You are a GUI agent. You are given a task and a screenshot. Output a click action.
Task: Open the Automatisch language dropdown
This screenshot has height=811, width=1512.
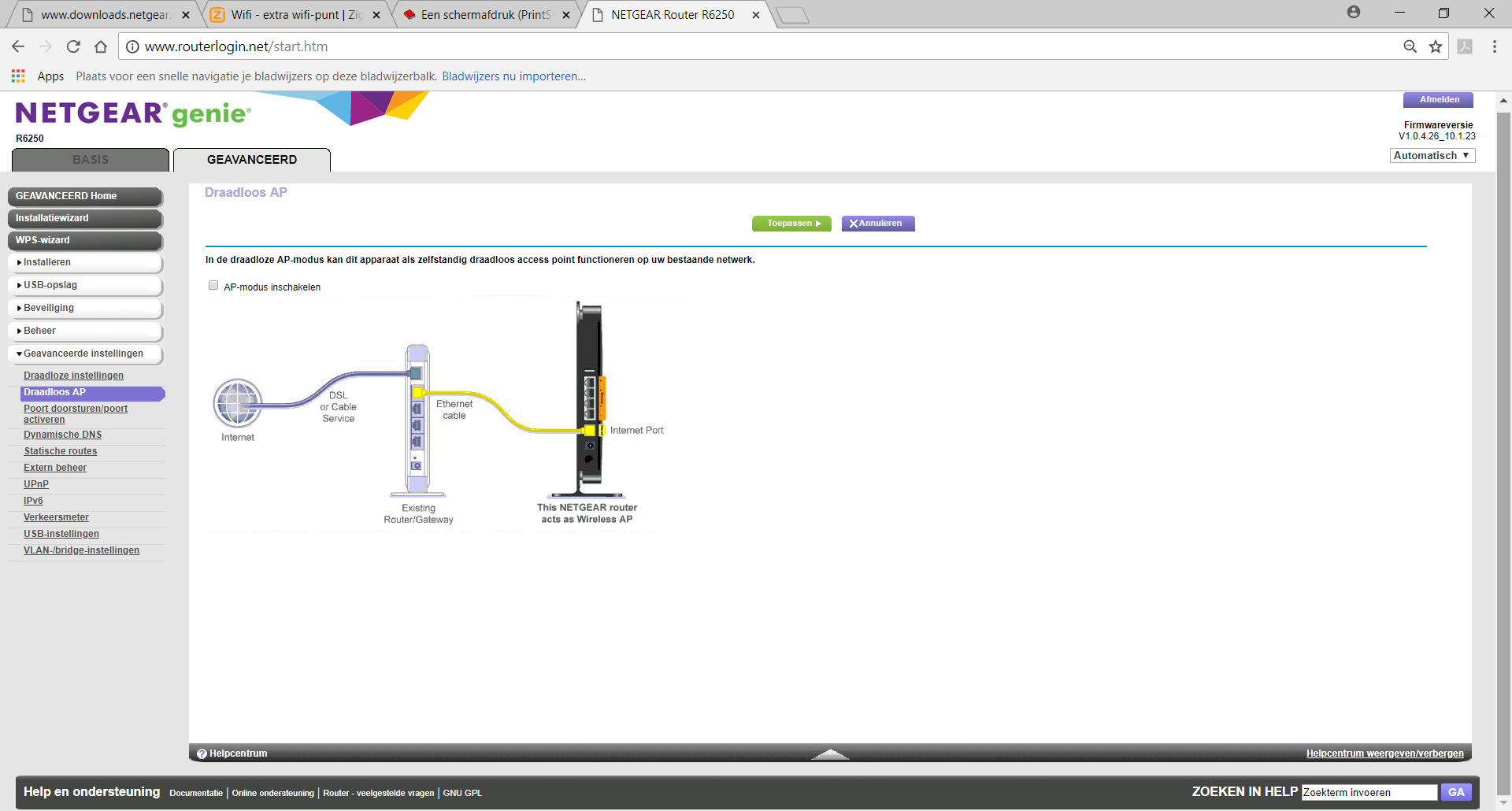[1432, 156]
